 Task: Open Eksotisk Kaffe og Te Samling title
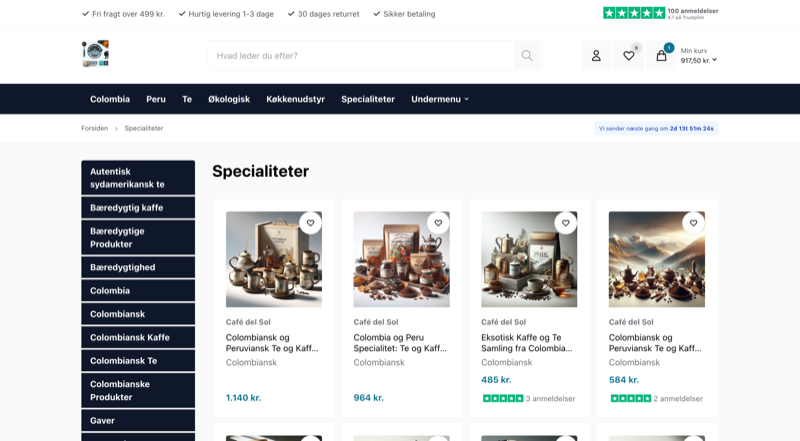point(527,343)
